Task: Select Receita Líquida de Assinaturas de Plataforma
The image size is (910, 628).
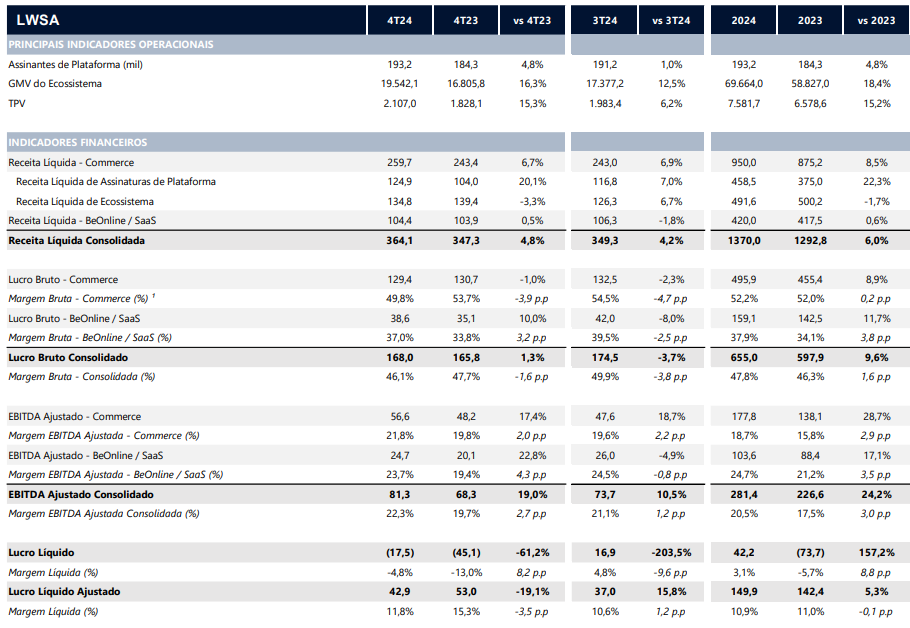Action: coord(116,182)
